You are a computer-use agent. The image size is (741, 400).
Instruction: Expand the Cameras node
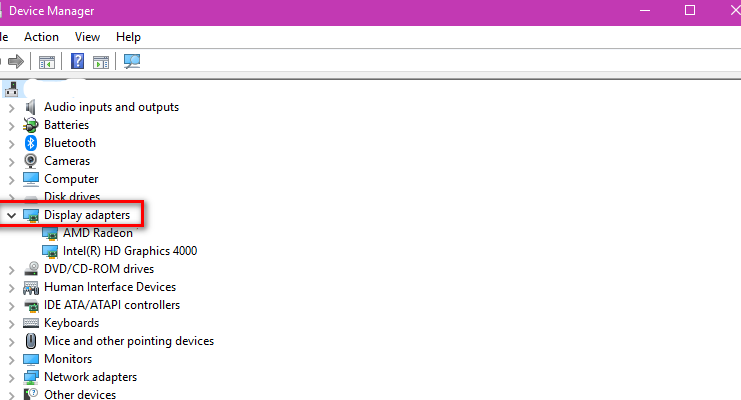(11, 162)
